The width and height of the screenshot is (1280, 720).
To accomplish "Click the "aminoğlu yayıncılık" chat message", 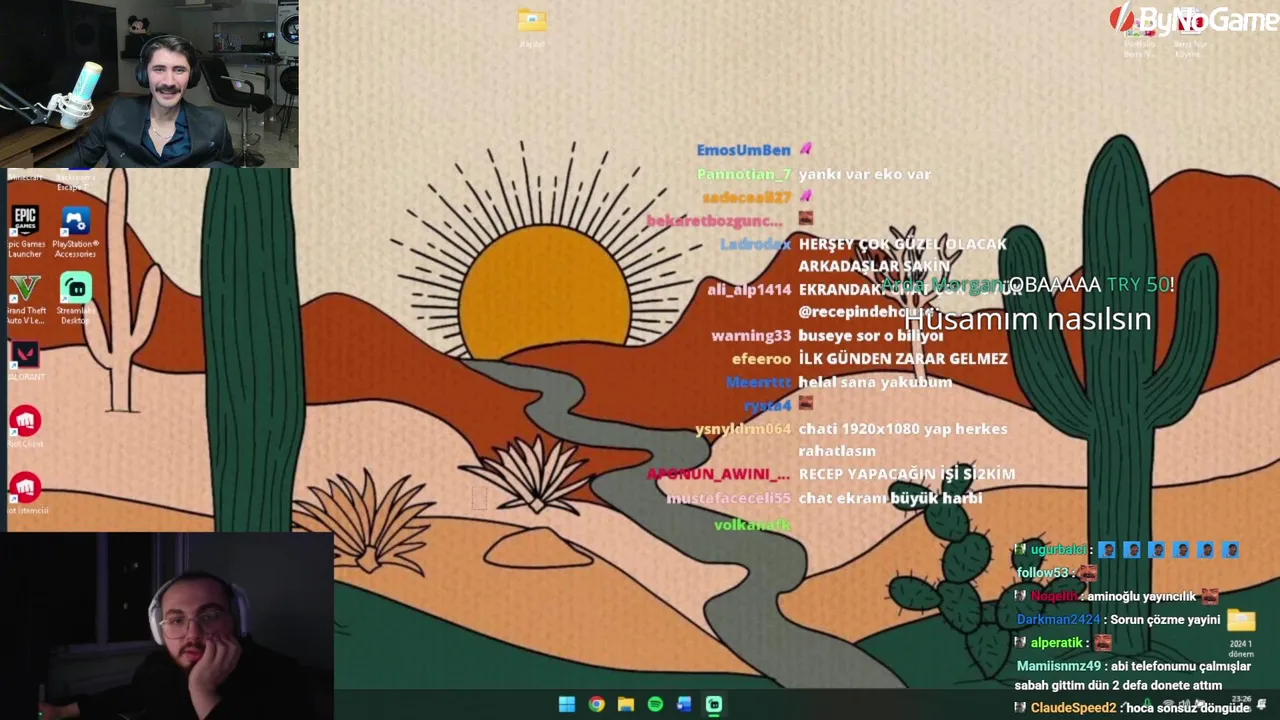I will coord(1141,596).
